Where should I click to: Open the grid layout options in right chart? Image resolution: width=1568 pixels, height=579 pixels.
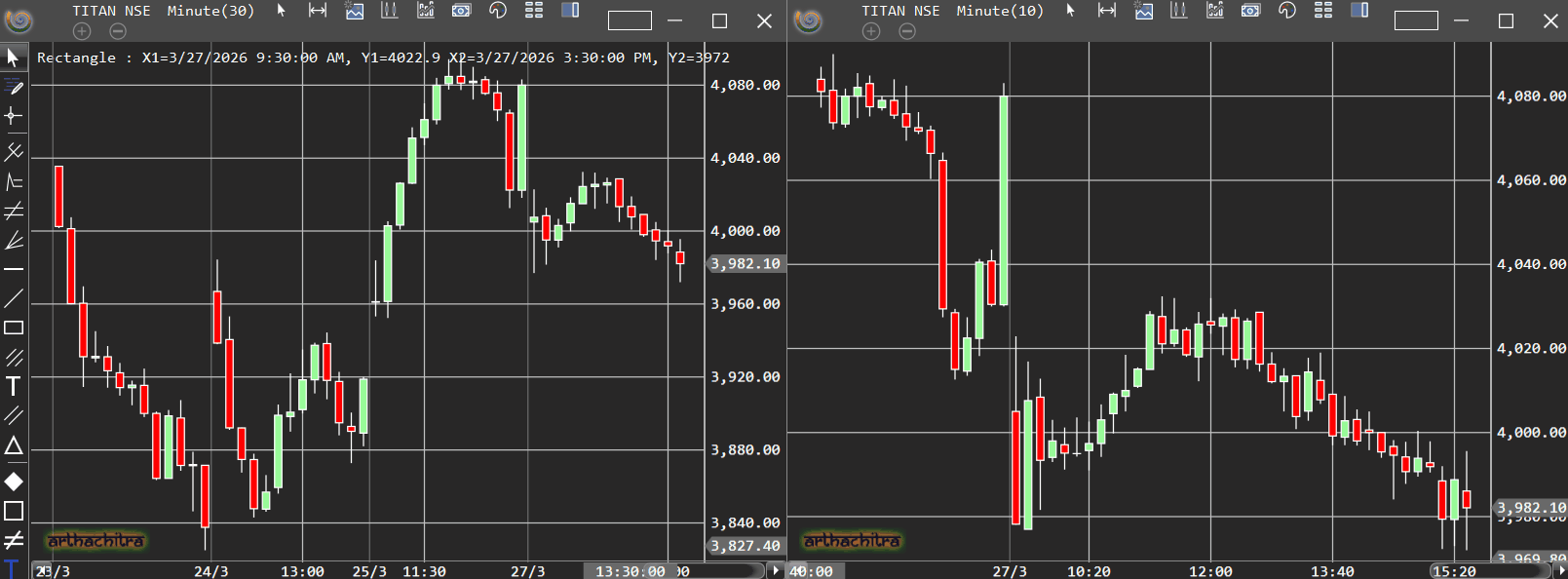pyautogui.click(x=1322, y=11)
